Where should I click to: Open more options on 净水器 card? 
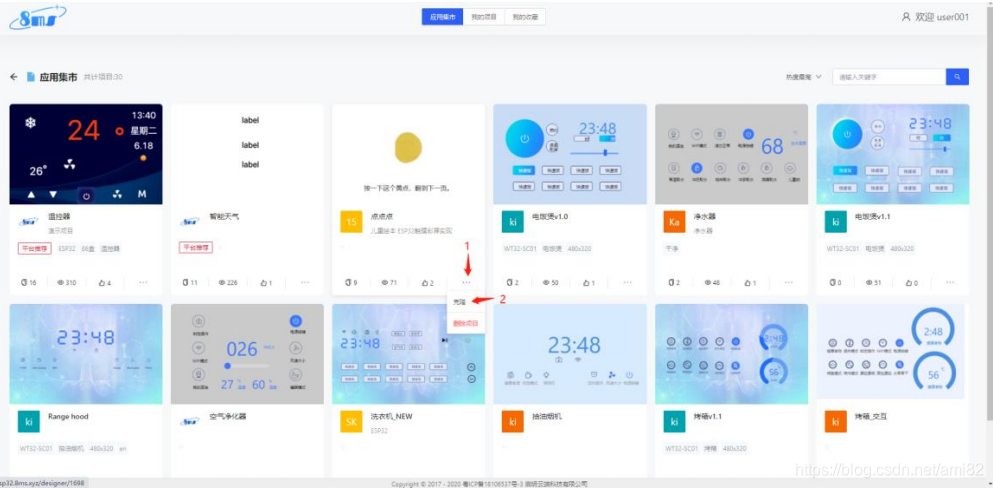[789, 282]
